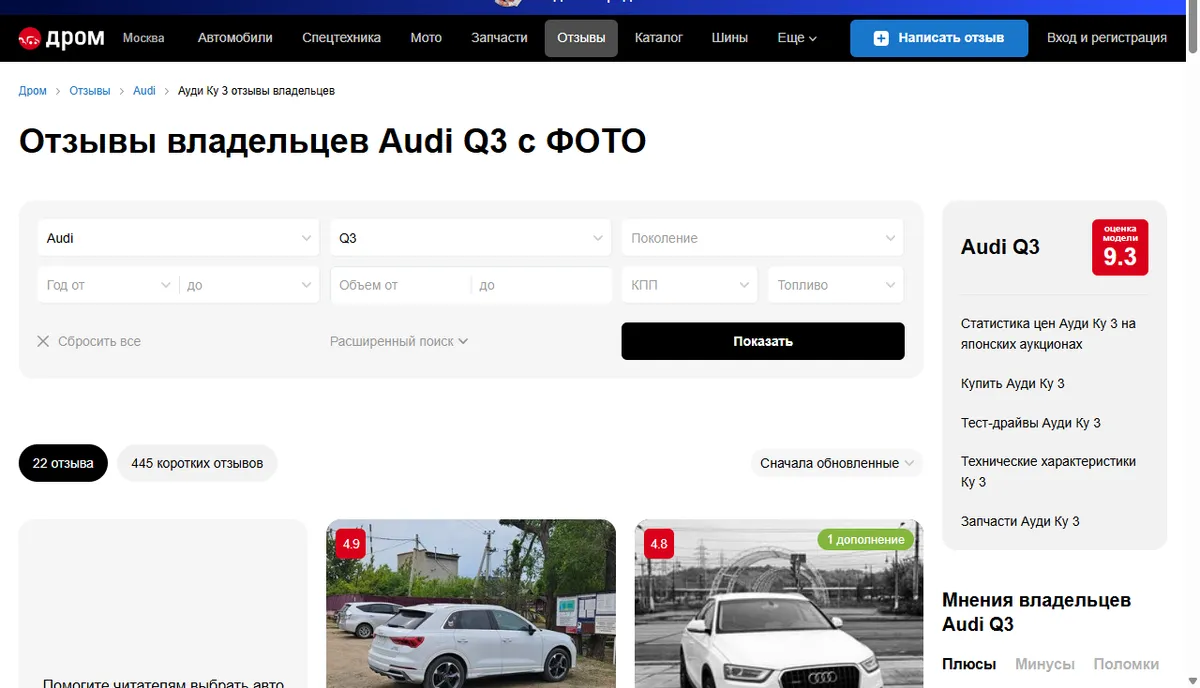Click the Отзывы breadcrumb link

click(90, 91)
